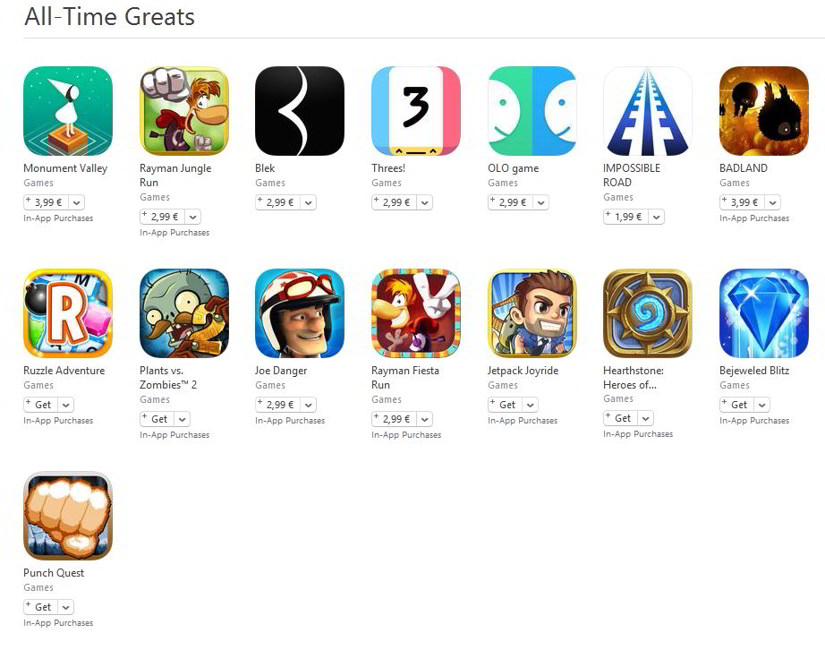Buy BADLAND for 3,99 €
The height and width of the screenshot is (650, 825).
[740, 203]
